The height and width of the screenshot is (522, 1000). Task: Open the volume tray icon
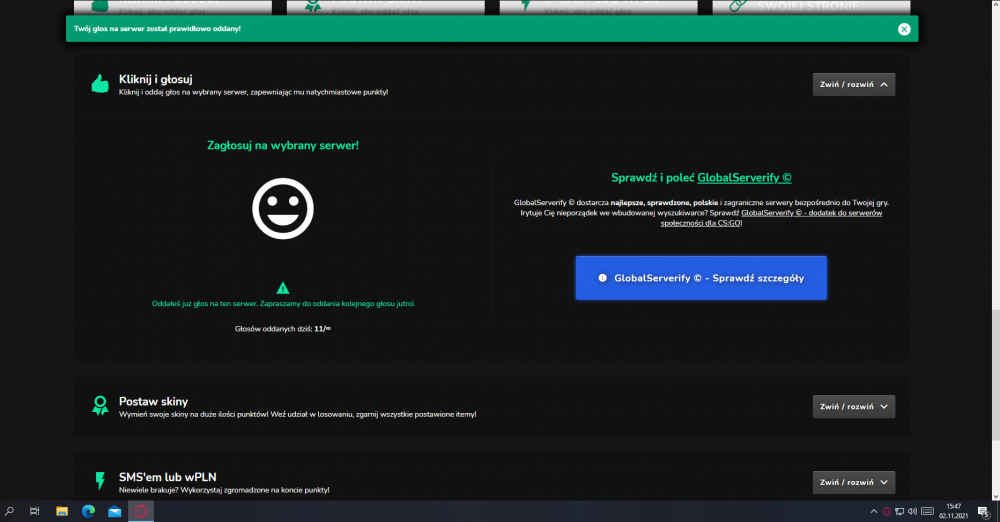(x=912, y=511)
